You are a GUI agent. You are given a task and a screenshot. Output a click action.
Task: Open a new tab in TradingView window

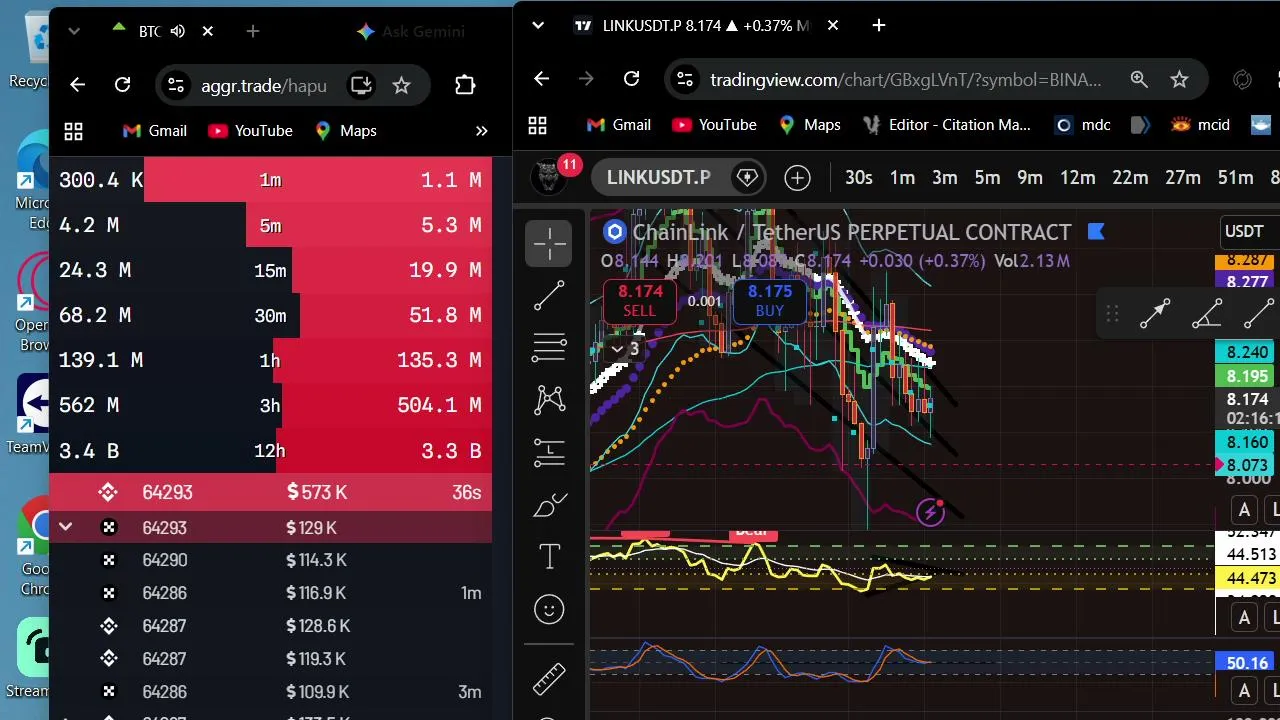[879, 25]
